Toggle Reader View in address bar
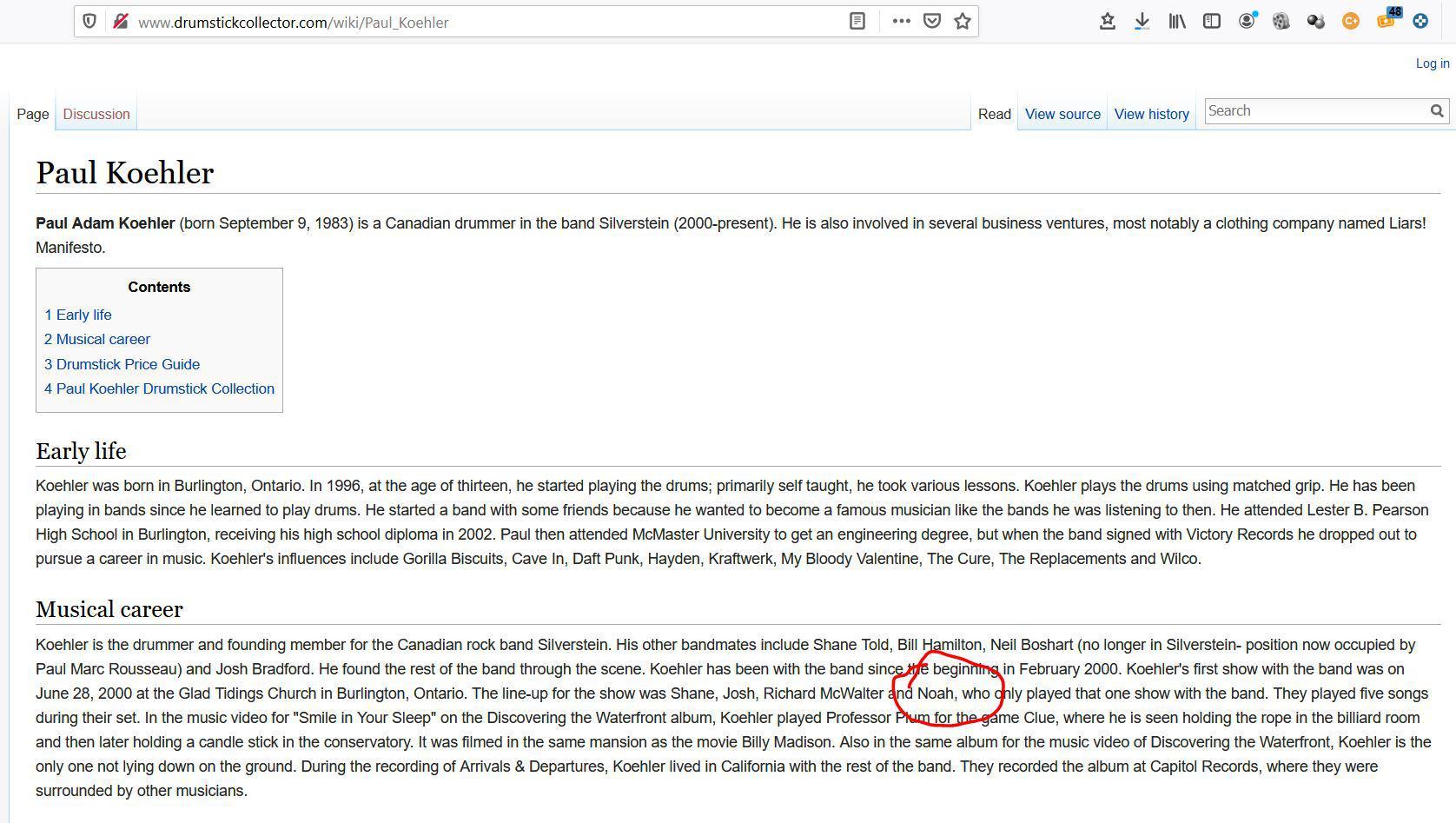The image size is (1456, 823). (x=857, y=22)
